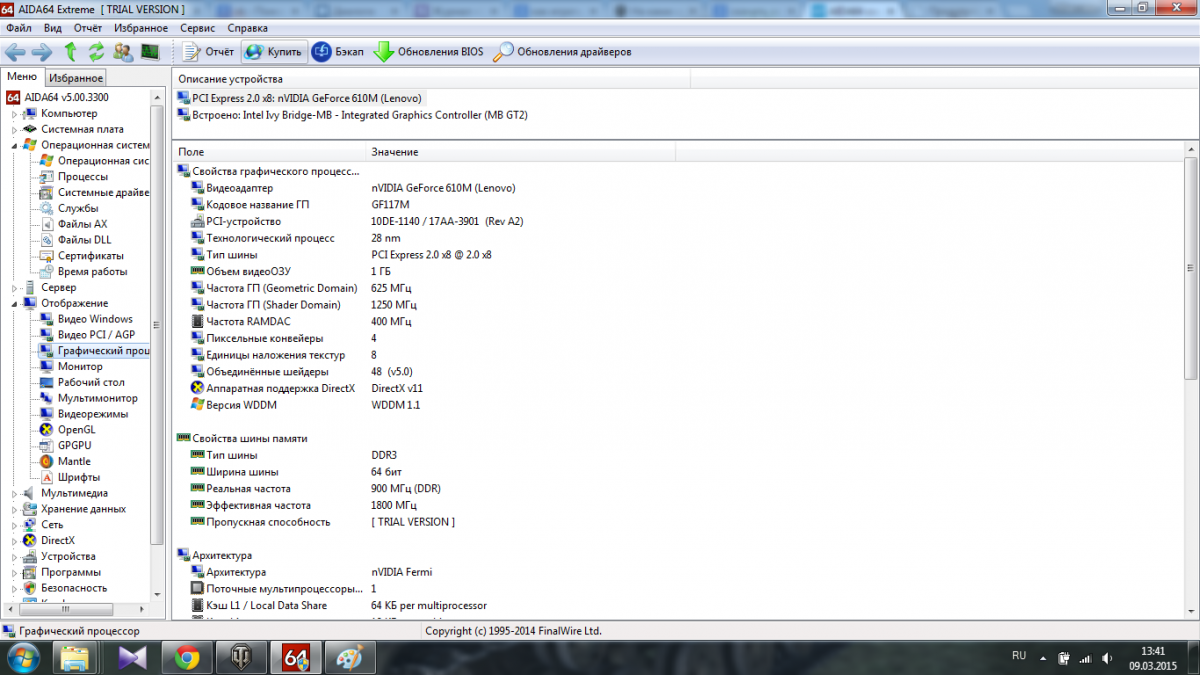Open the Избранное menu in menu bar
1200x675 pixels.
pos(141,28)
